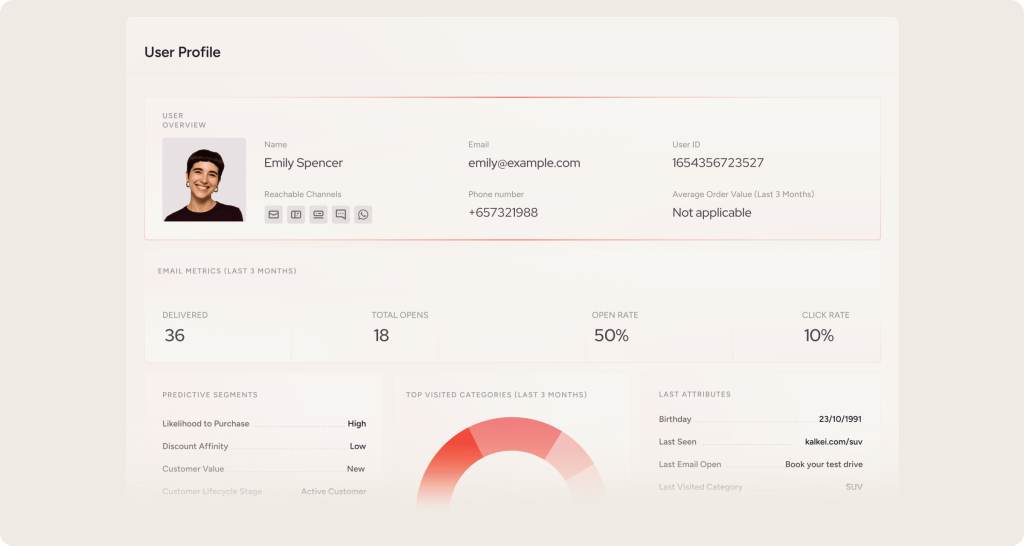Click the Click Rate 10% metric
The height and width of the screenshot is (546, 1024).
pyautogui.click(x=818, y=336)
